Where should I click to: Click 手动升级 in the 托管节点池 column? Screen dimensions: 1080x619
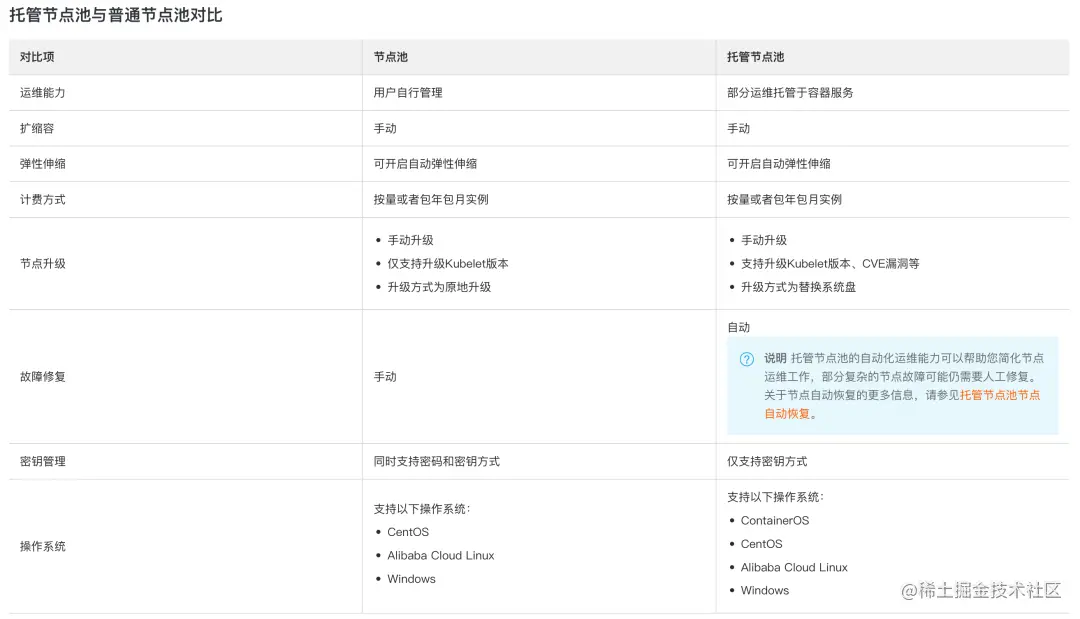point(764,240)
